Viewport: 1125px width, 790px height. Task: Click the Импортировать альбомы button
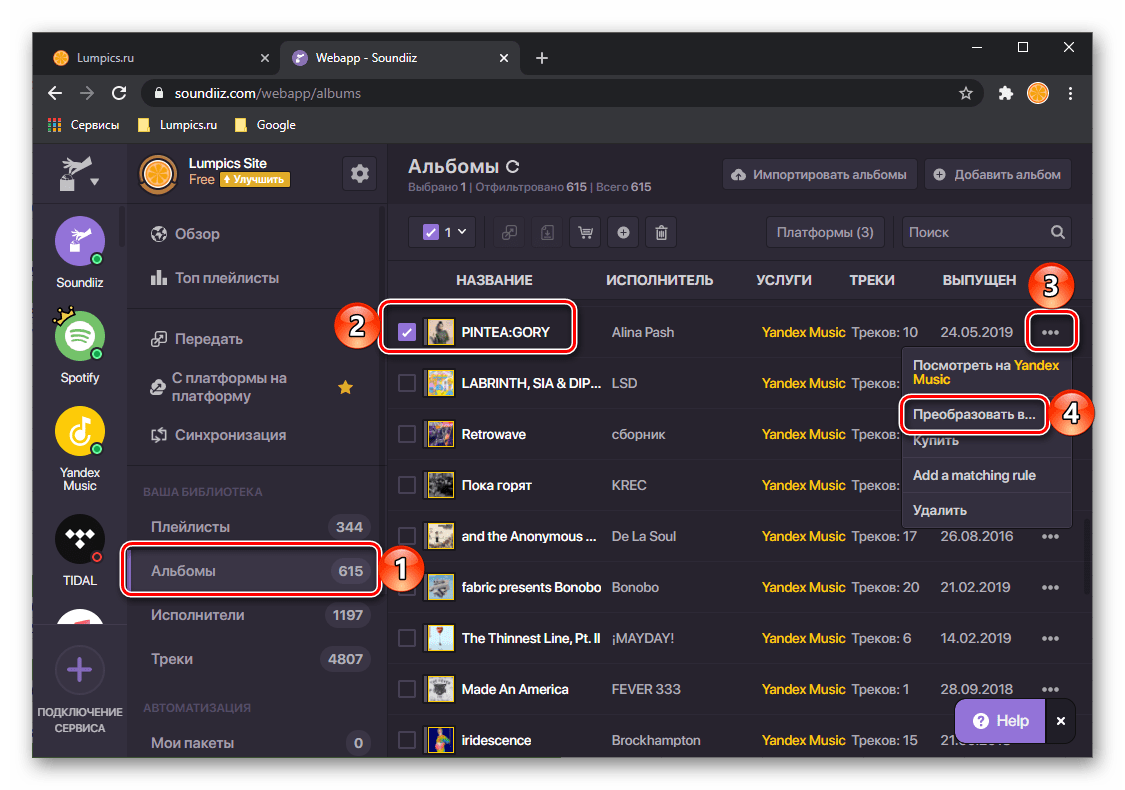coord(819,174)
